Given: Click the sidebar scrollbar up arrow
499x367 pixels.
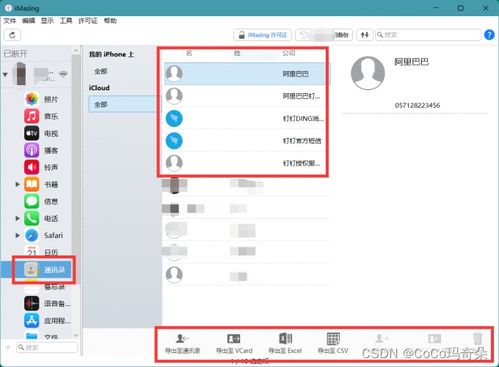Looking at the screenshot, I should coord(76,51).
